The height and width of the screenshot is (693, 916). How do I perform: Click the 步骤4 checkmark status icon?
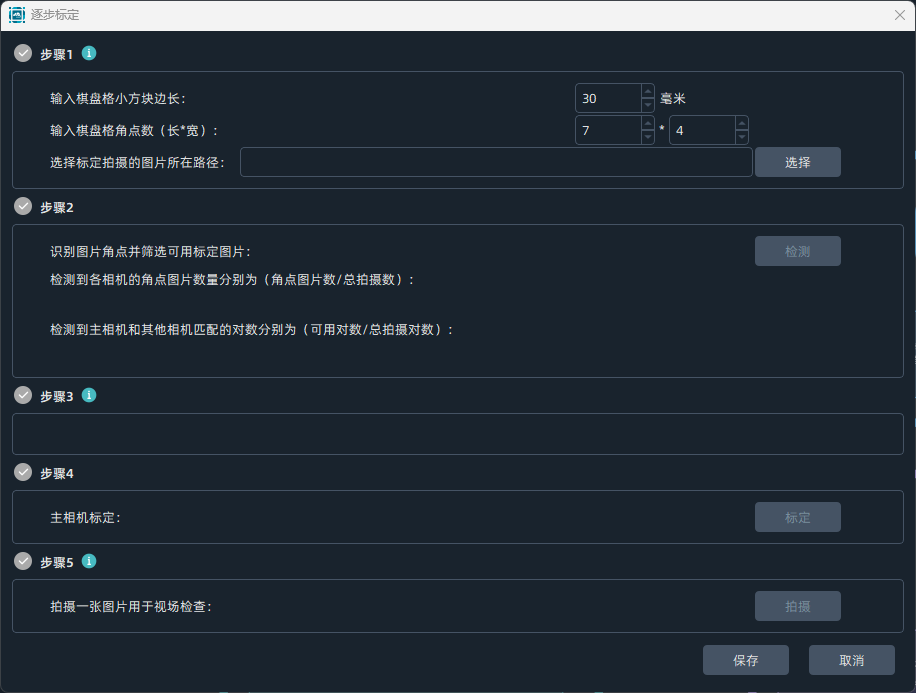click(x=23, y=472)
